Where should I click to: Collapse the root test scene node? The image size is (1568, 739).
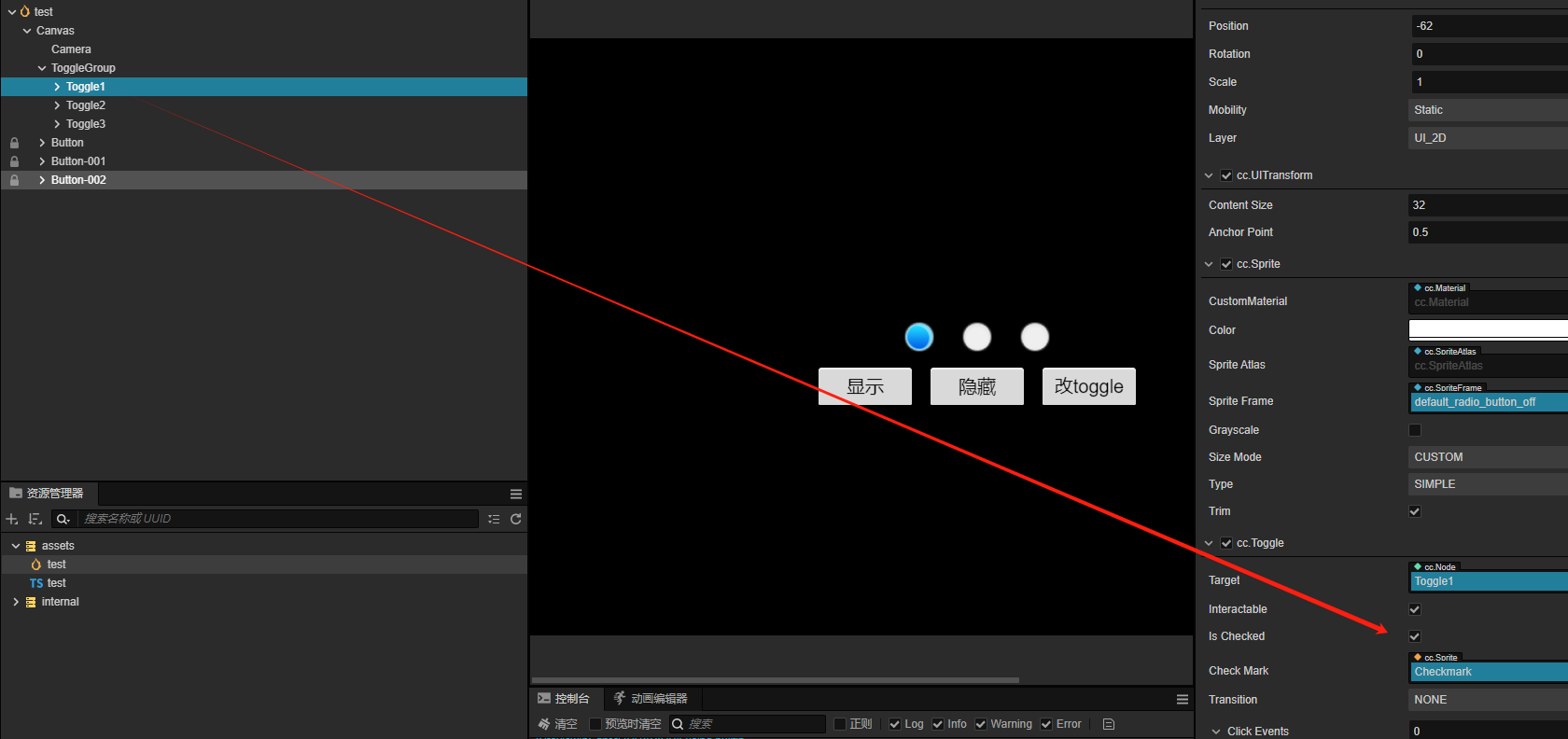coord(12,12)
